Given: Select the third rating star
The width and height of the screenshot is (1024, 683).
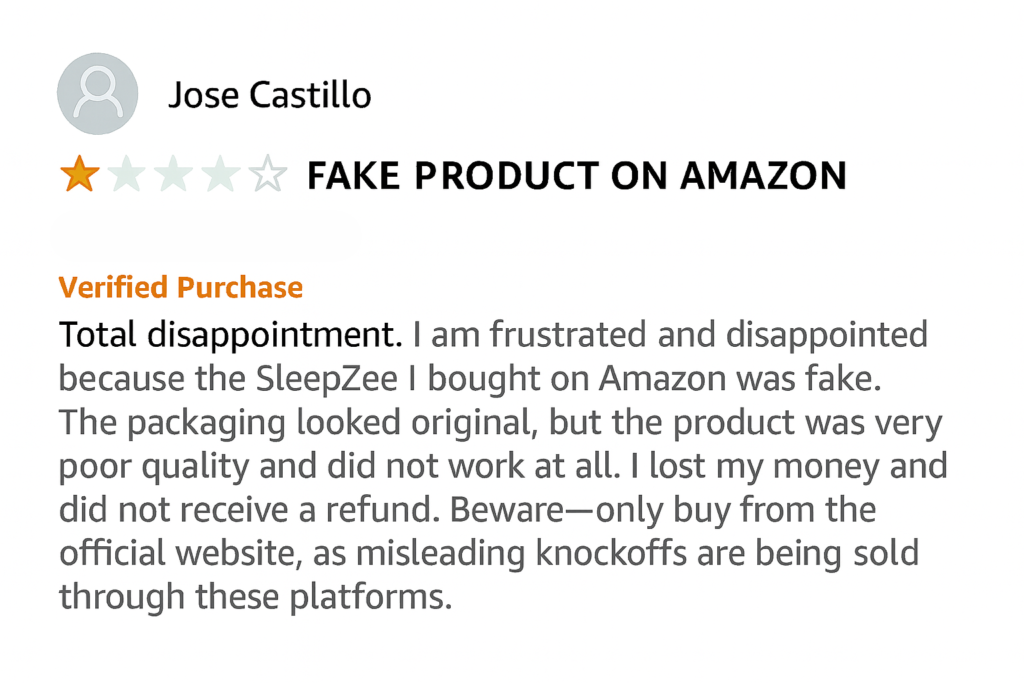Looking at the screenshot, I should click(x=173, y=175).
